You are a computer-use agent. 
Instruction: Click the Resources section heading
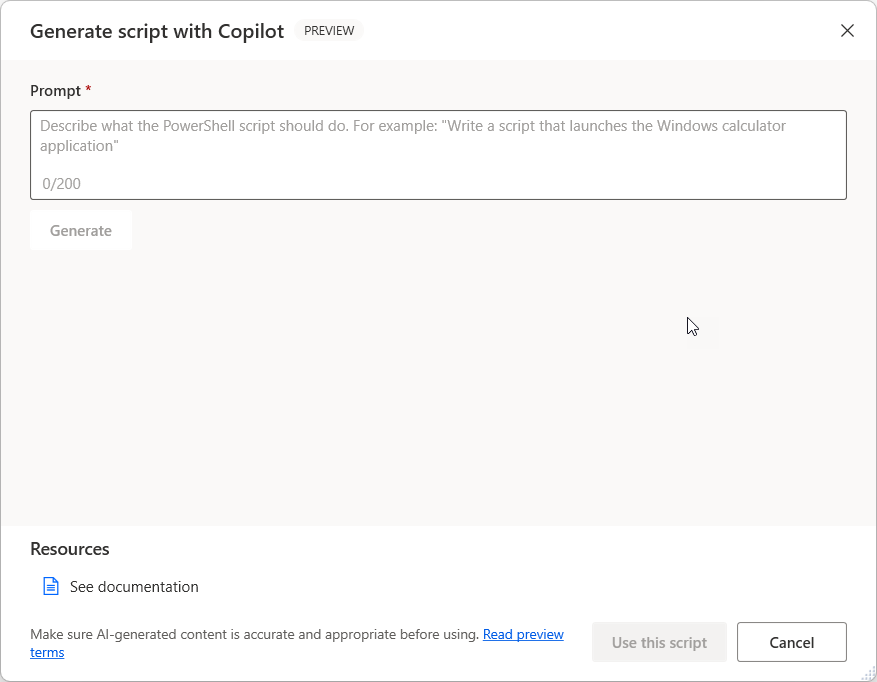click(x=70, y=549)
